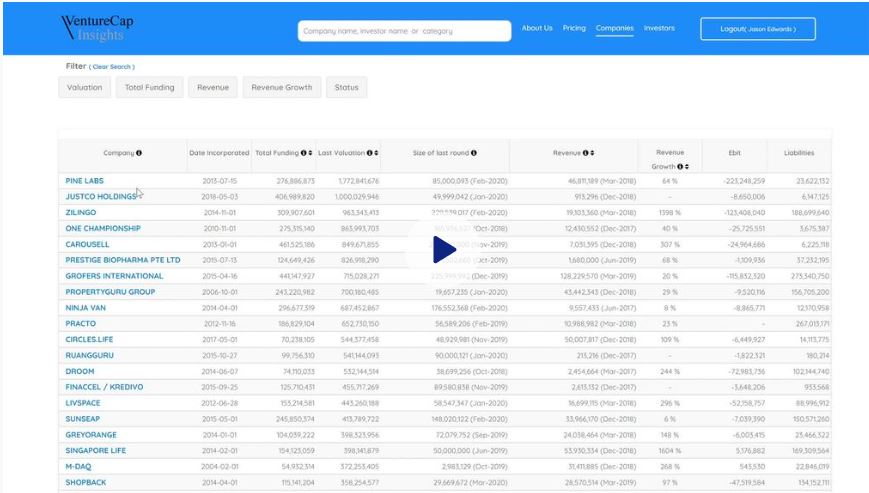This screenshot has height=493, width=869.
Task: Click Grofers revenue 128,229,570 (Mar-2019)
Action: [598, 276]
